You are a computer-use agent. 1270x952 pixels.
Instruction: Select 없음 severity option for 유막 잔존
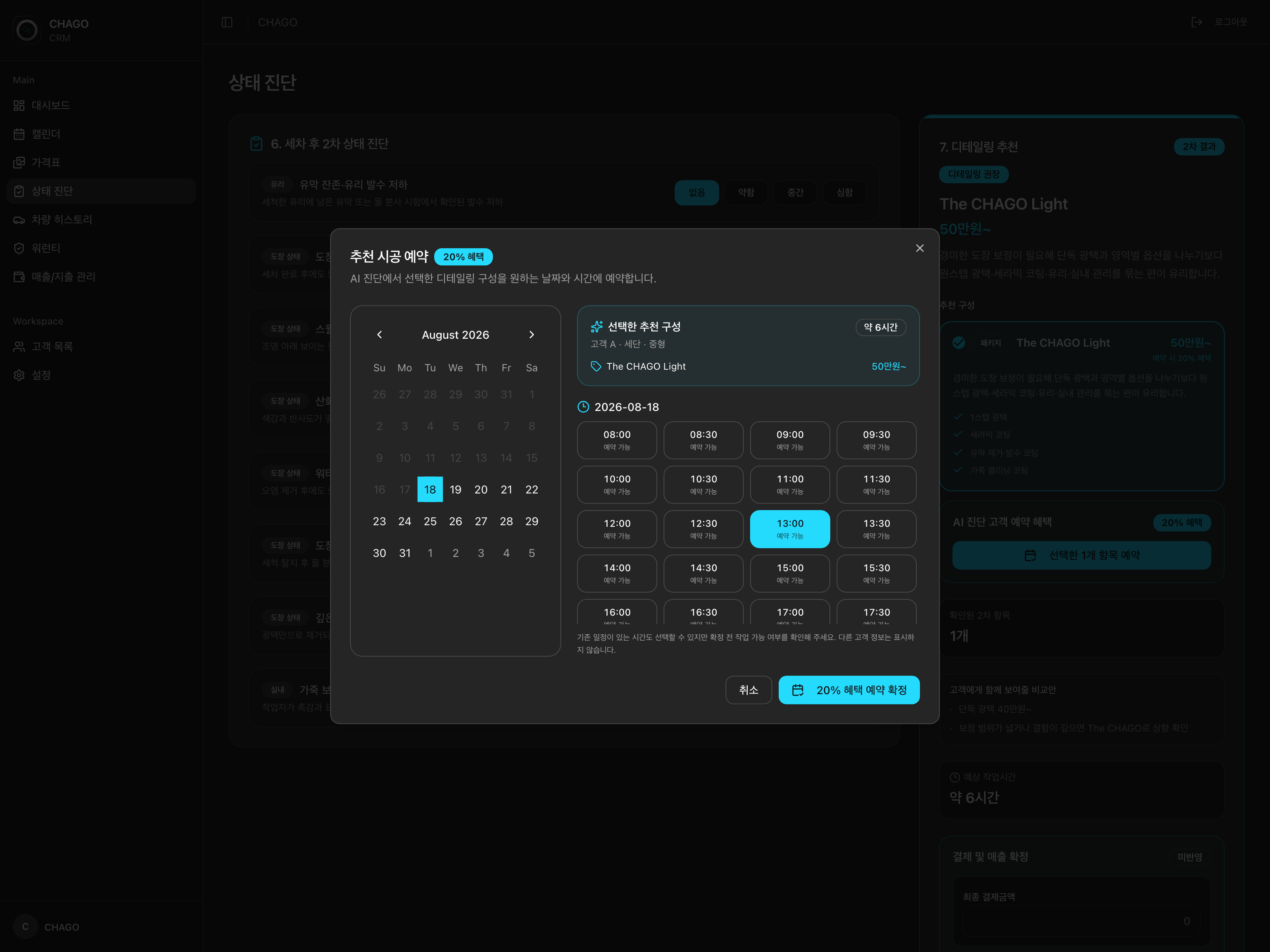[697, 192]
